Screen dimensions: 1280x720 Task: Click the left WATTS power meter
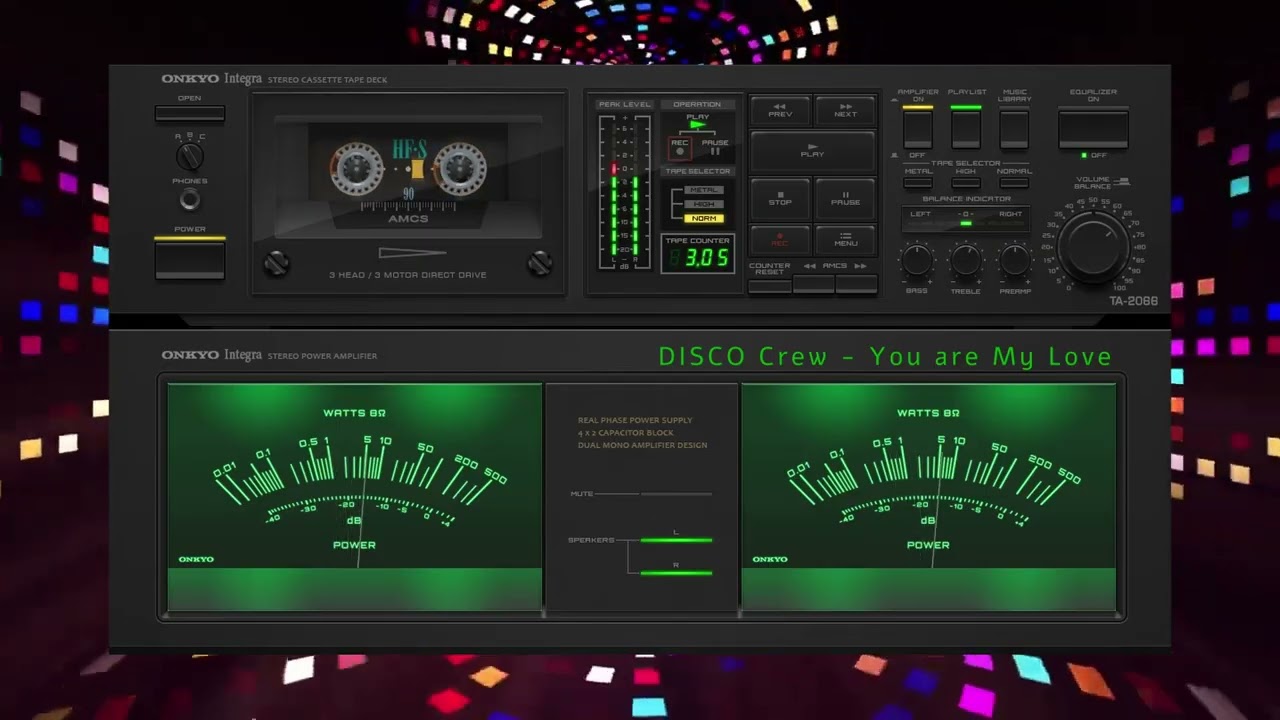pos(354,496)
